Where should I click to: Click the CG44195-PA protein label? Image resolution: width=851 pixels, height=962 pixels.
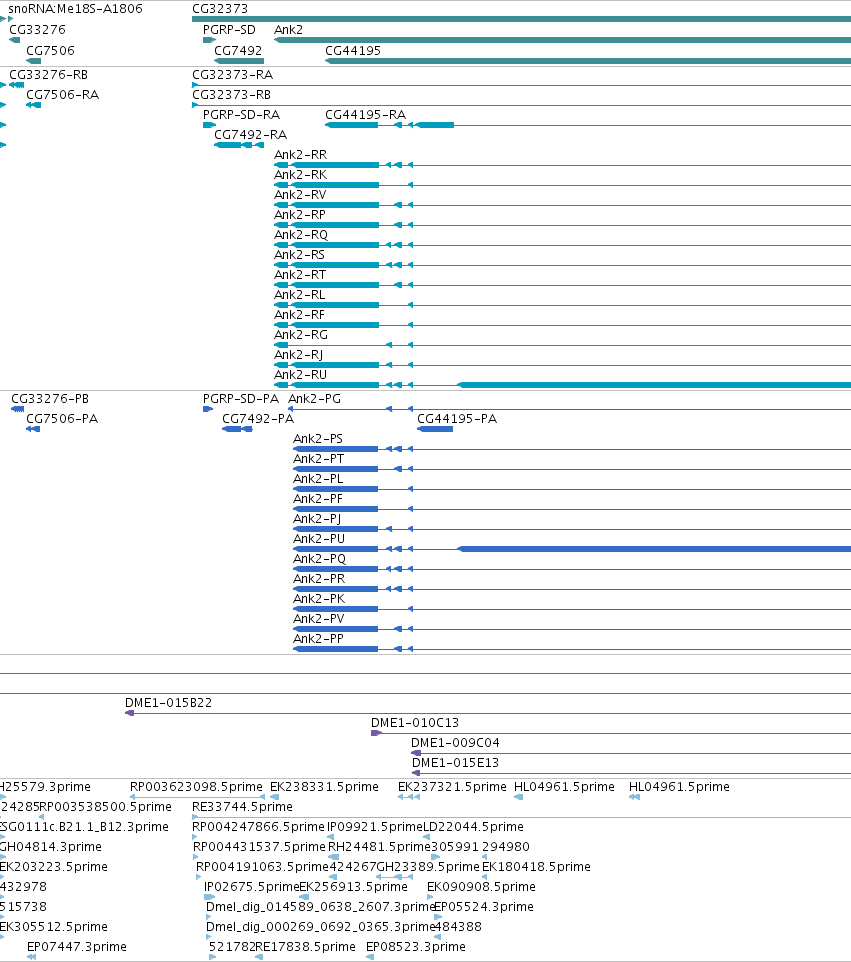click(457, 418)
